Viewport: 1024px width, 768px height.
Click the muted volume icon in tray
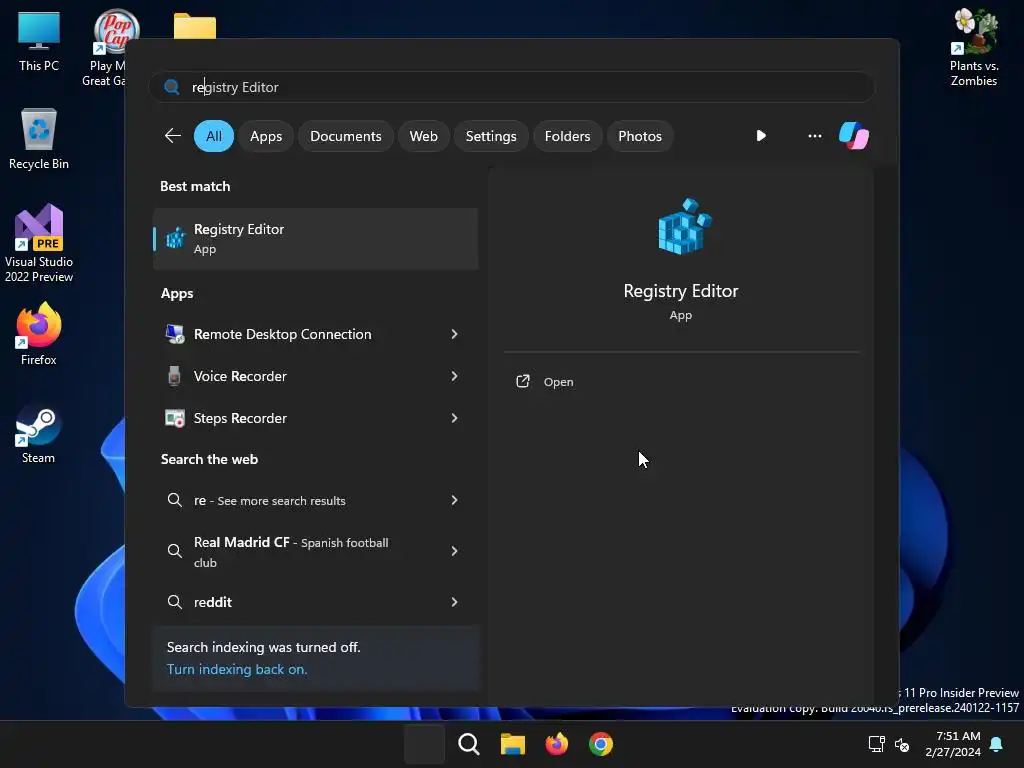(x=902, y=744)
